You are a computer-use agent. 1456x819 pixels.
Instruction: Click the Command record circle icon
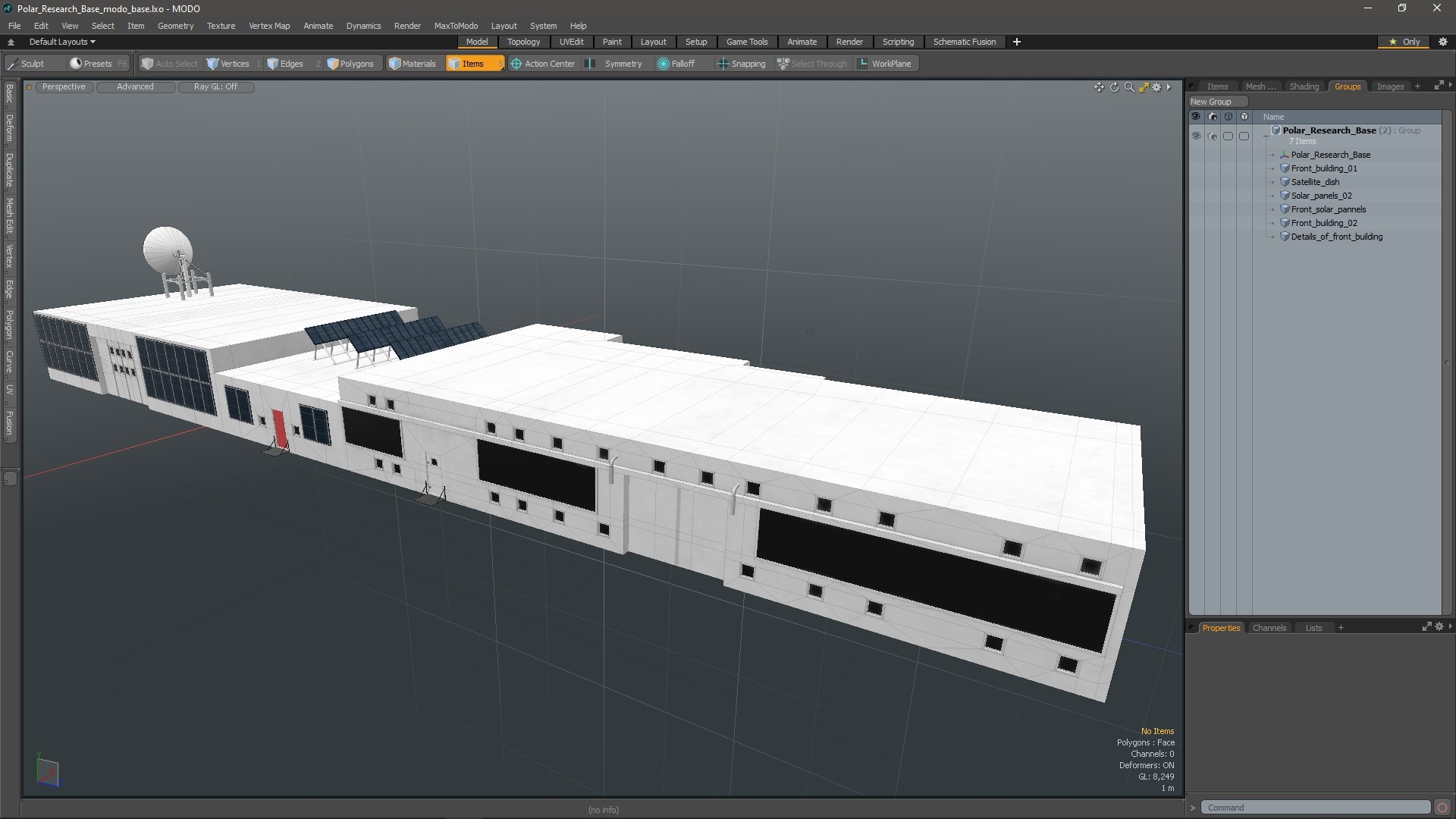1442,808
